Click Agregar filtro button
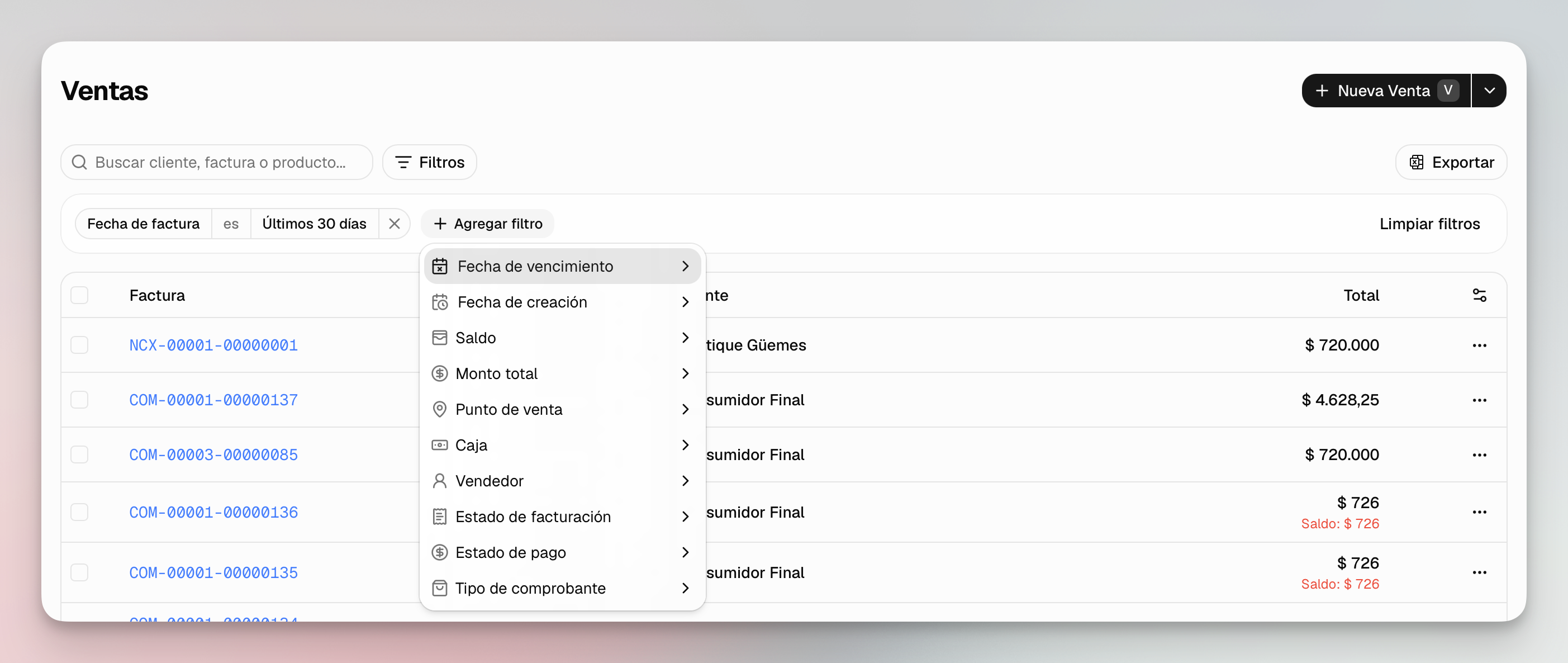This screenshot has height=663, width=1568. 488,224
